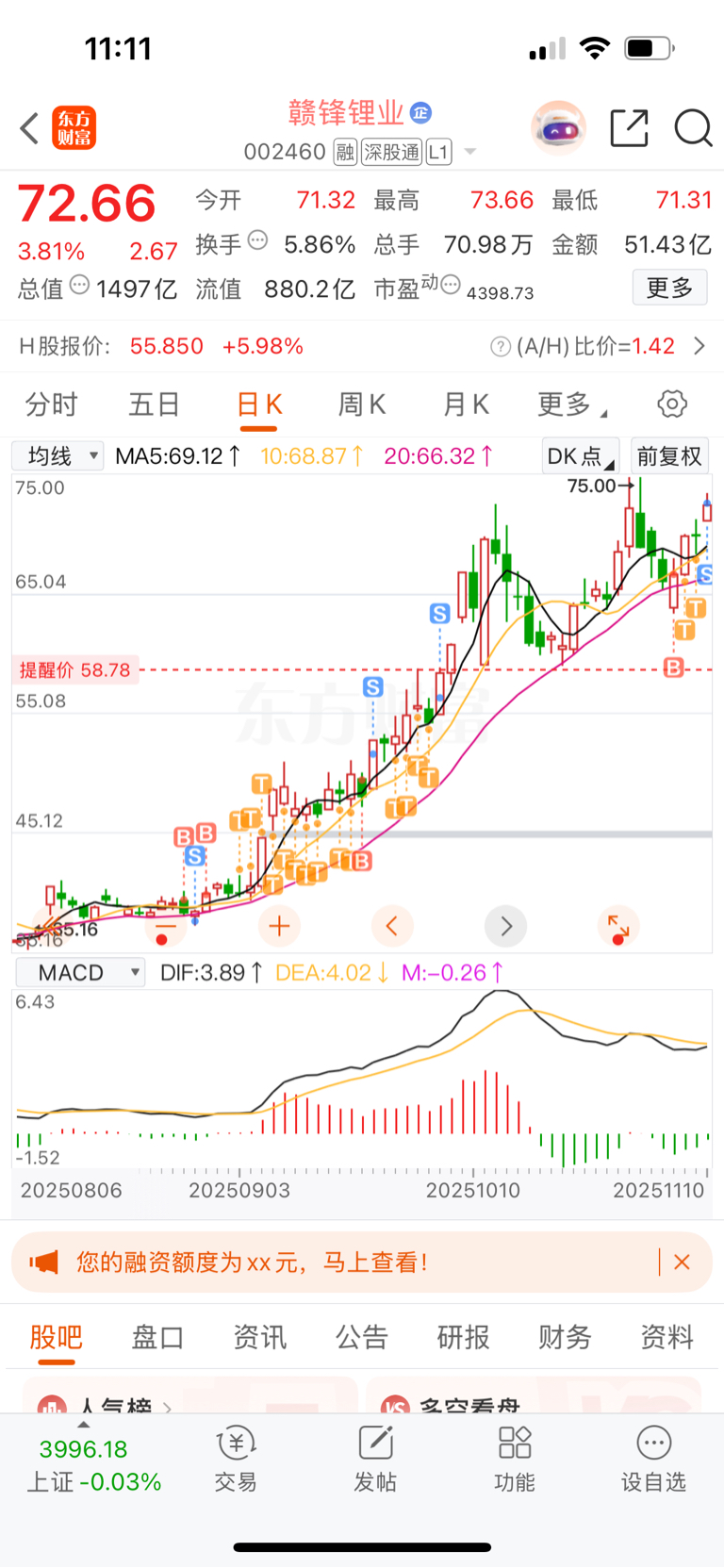Zoom out chart with minus button
Image resolution: width=724 pixels, height=1568 pixels.
tap(165, 927)
